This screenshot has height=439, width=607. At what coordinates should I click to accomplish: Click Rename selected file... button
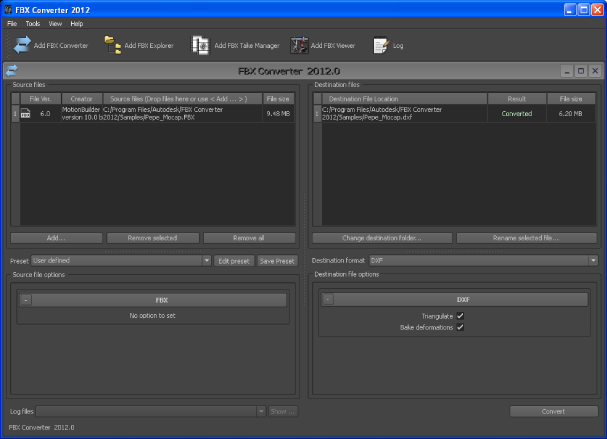pyautogui.click(x=526, y=238)
